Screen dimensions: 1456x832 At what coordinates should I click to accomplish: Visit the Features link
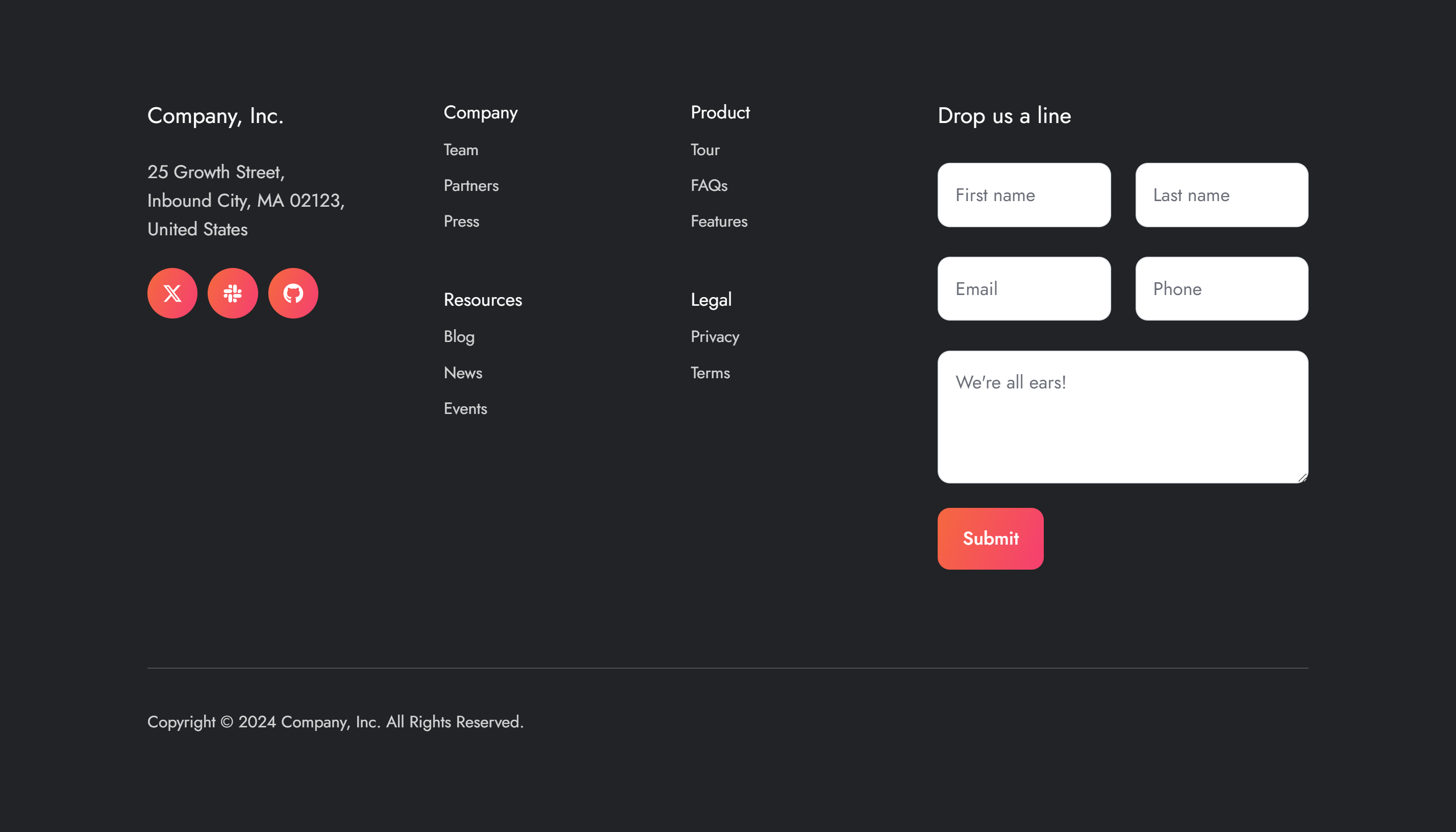718,221
